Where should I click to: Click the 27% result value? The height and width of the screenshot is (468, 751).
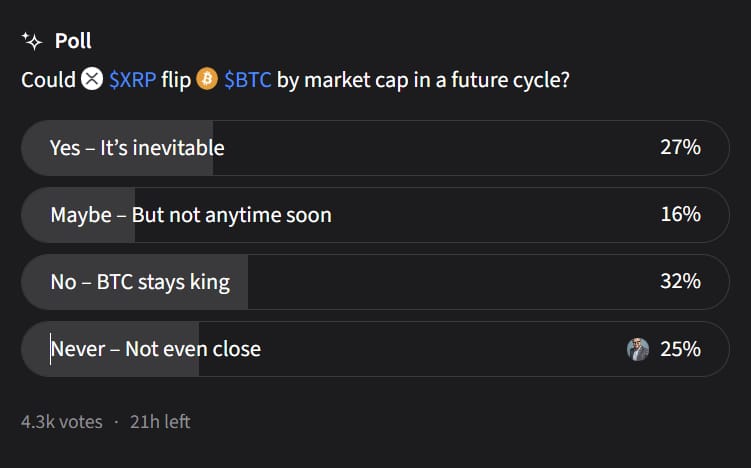[x=680, y=148]
